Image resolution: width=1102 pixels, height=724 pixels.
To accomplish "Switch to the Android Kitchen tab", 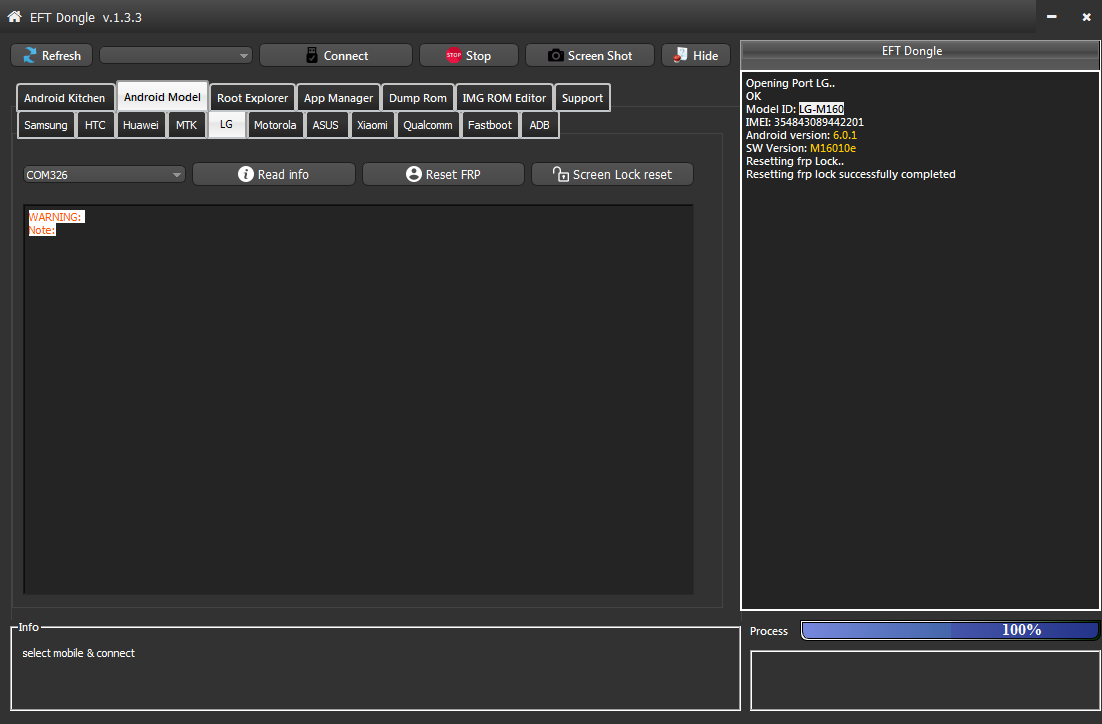I will point(65,98).
